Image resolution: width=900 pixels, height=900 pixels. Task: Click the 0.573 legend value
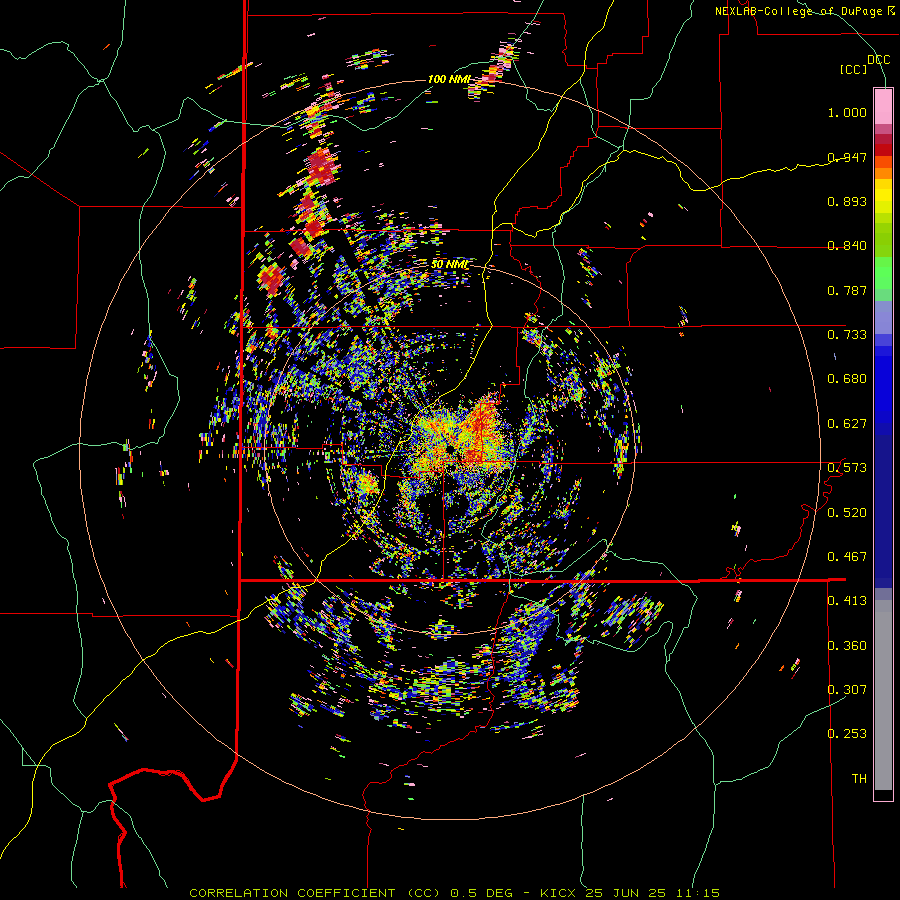pos(847,468)
